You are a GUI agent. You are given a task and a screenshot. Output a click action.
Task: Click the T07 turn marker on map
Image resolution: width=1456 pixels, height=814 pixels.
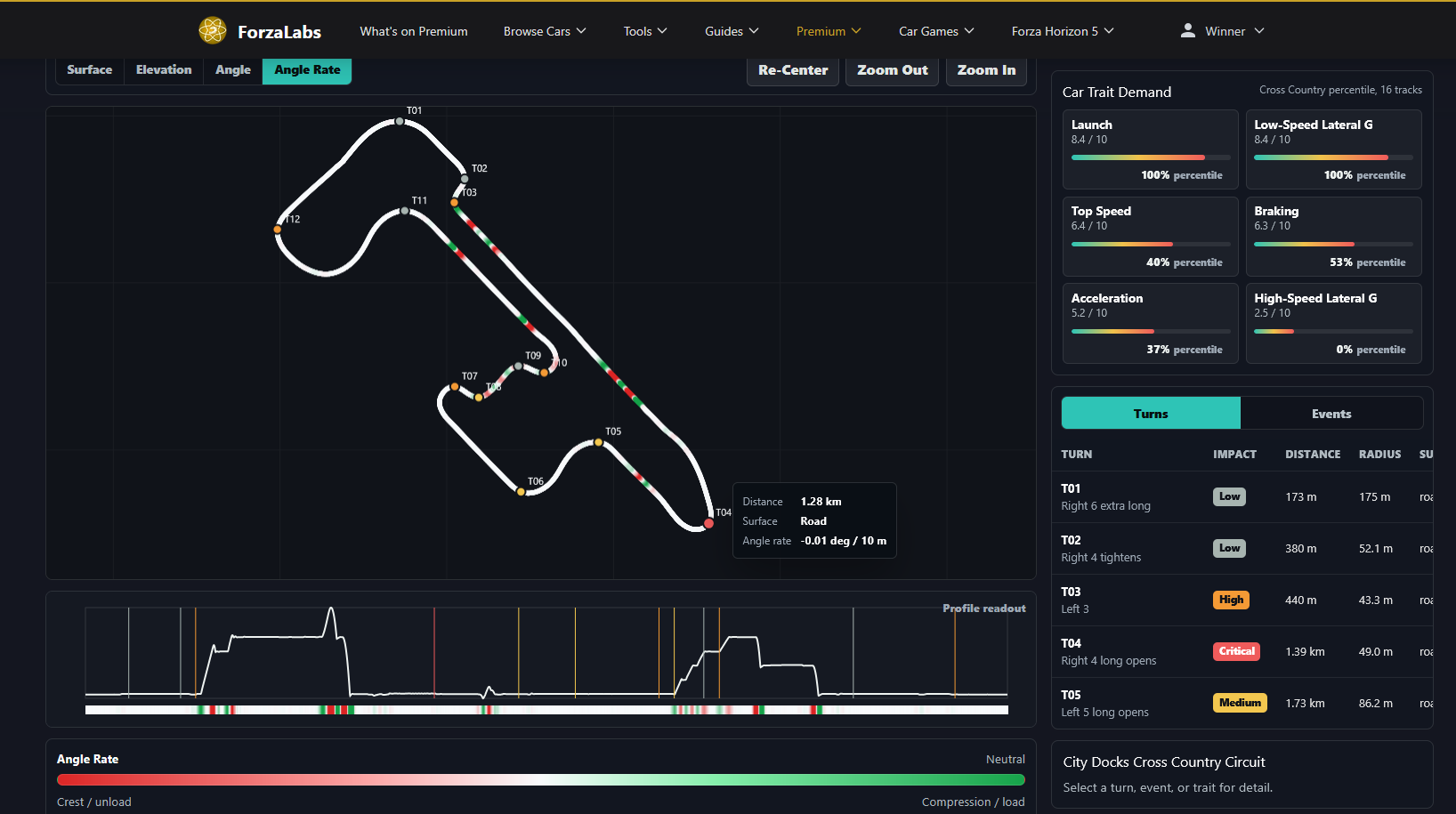click(x=455, y=387)
